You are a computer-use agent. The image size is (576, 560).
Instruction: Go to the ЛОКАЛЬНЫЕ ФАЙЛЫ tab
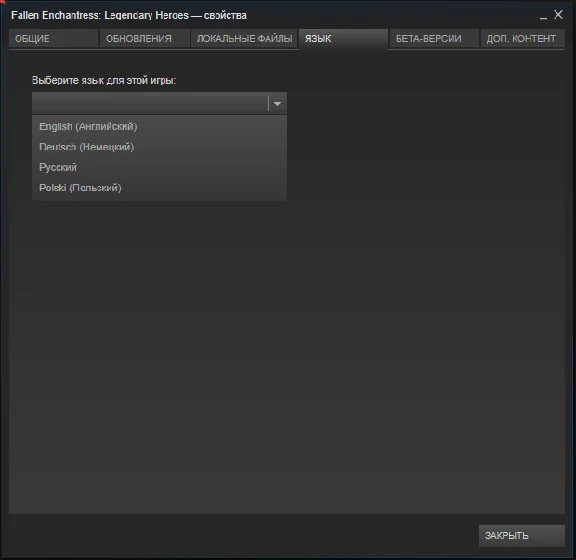tap(244, 39)
